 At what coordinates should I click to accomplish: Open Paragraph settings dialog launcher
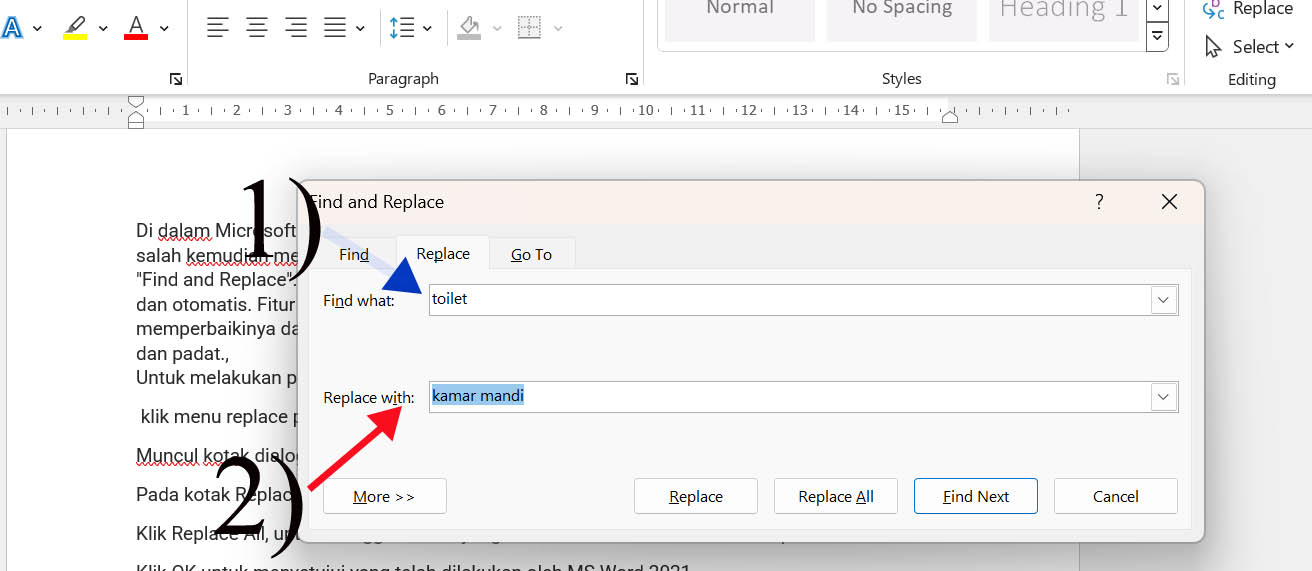pyautogui.click(x=631, y=79)
